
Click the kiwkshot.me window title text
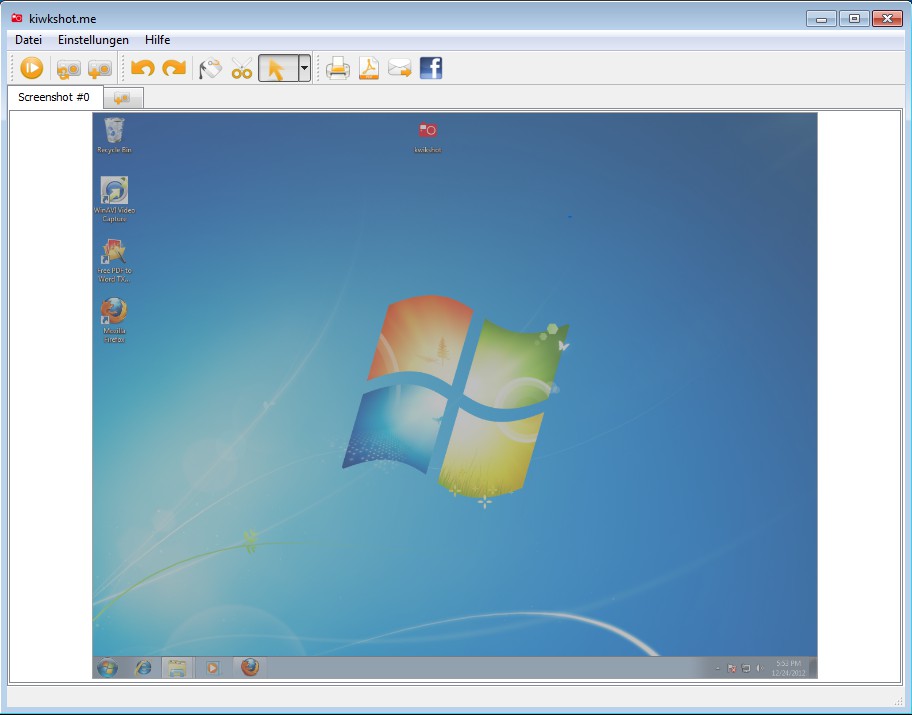(62, 19)
